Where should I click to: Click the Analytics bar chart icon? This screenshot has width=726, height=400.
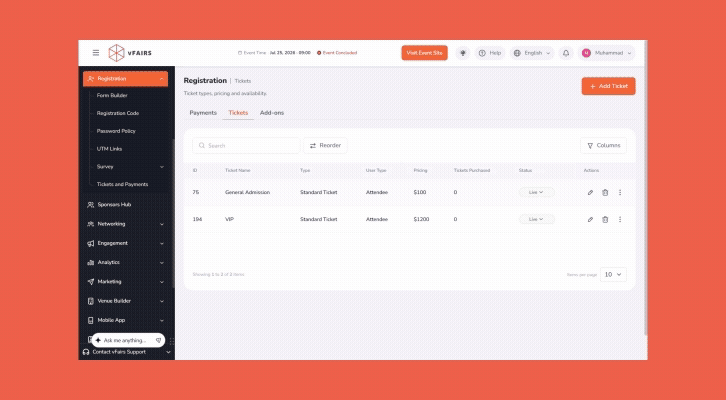[x=91, y=262]
